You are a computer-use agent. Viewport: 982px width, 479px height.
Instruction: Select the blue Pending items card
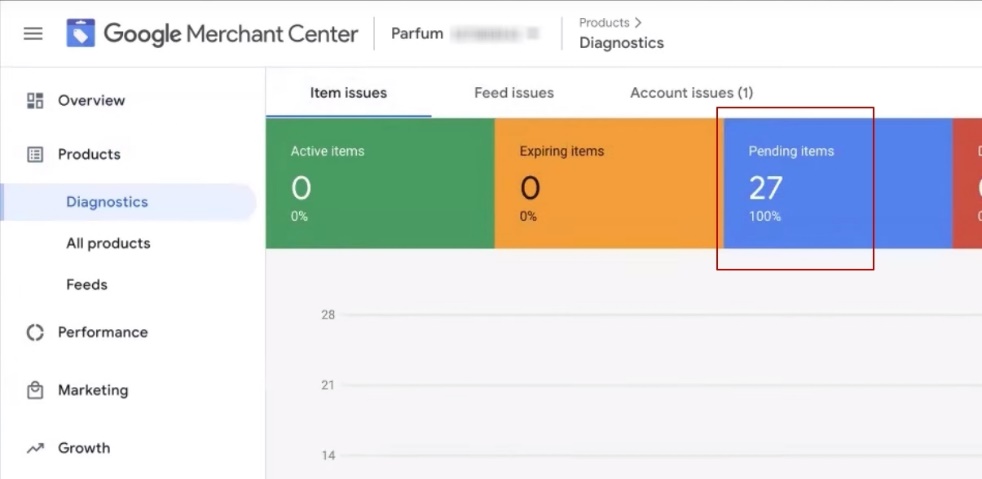point(836,184)
